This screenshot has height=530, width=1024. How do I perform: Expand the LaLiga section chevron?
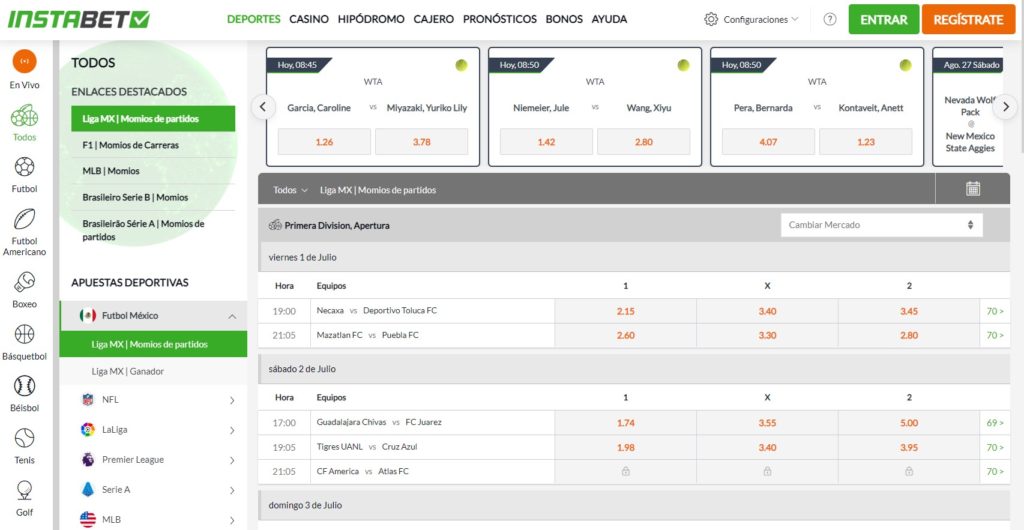(232, 430)
